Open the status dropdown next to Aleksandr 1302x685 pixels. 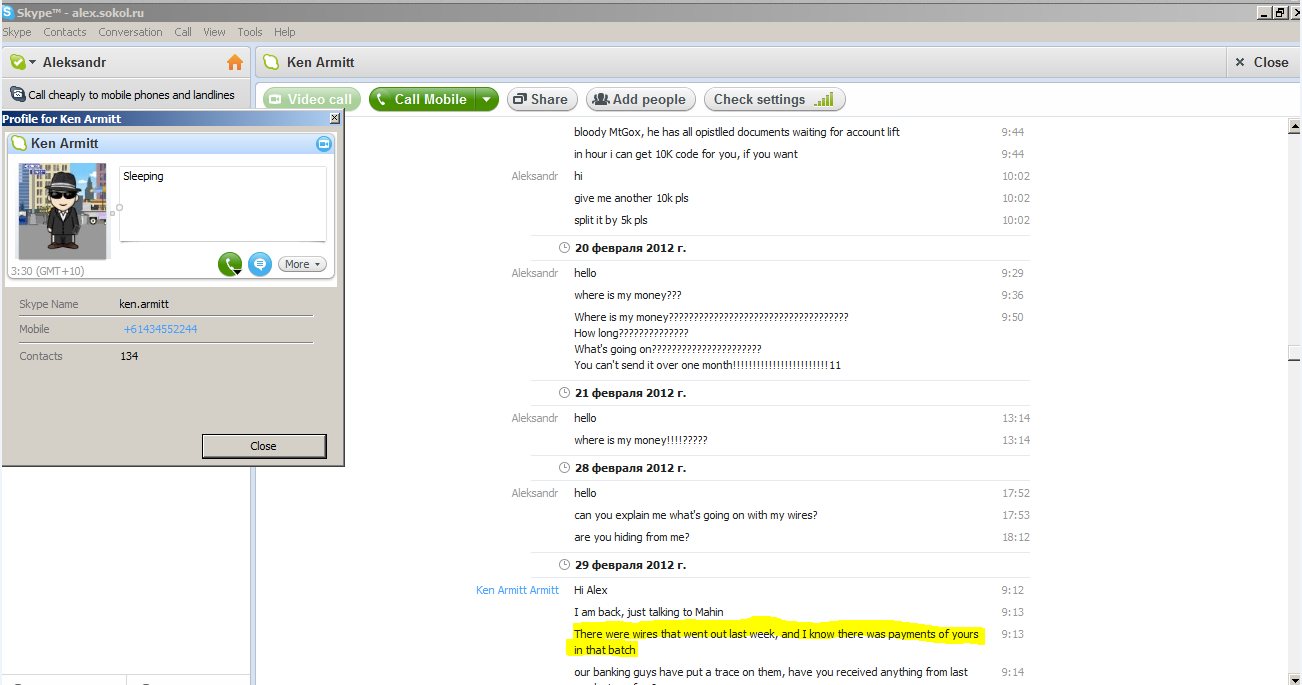coord(33,62)
